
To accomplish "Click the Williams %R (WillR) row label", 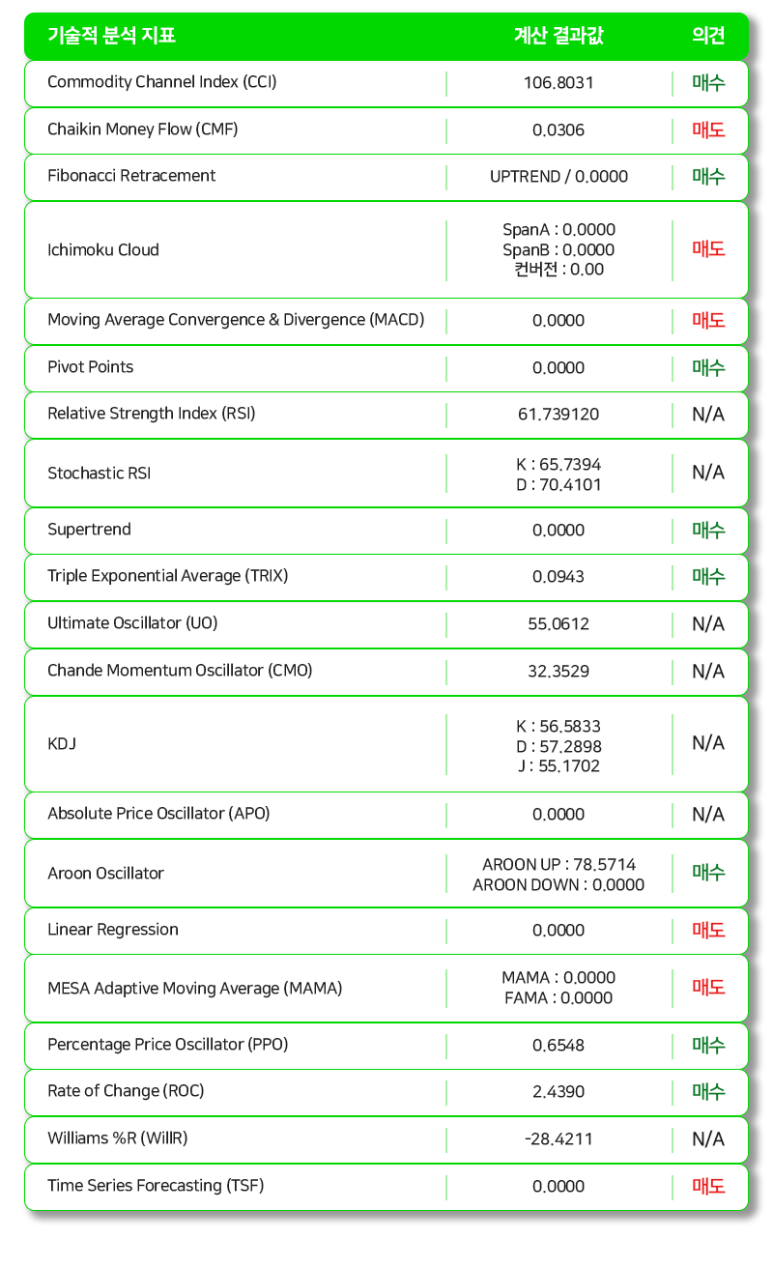I will pos(117,1138).
